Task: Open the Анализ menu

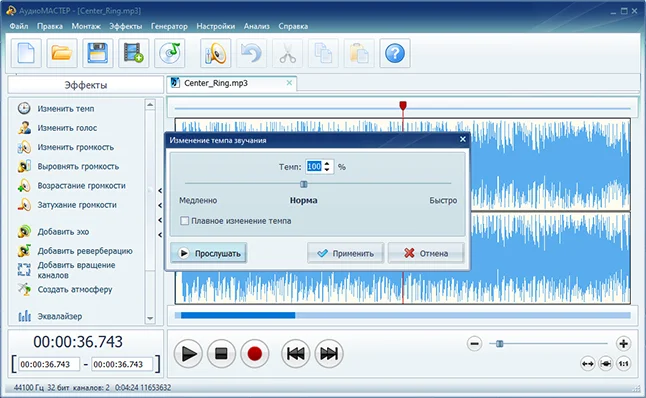Action: coord(257,26)
